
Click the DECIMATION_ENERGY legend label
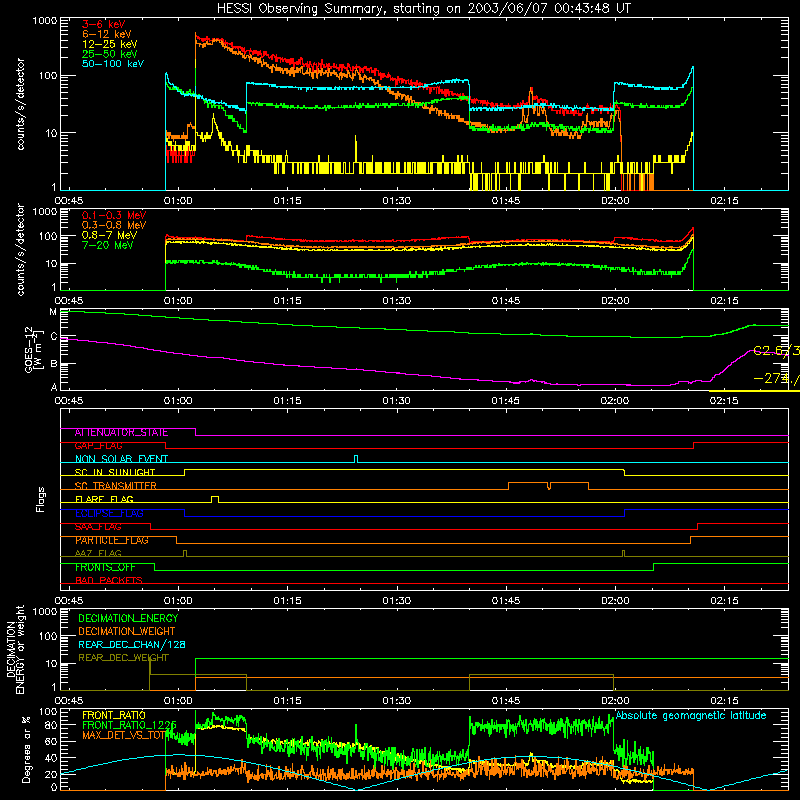[x=128, y=618]
